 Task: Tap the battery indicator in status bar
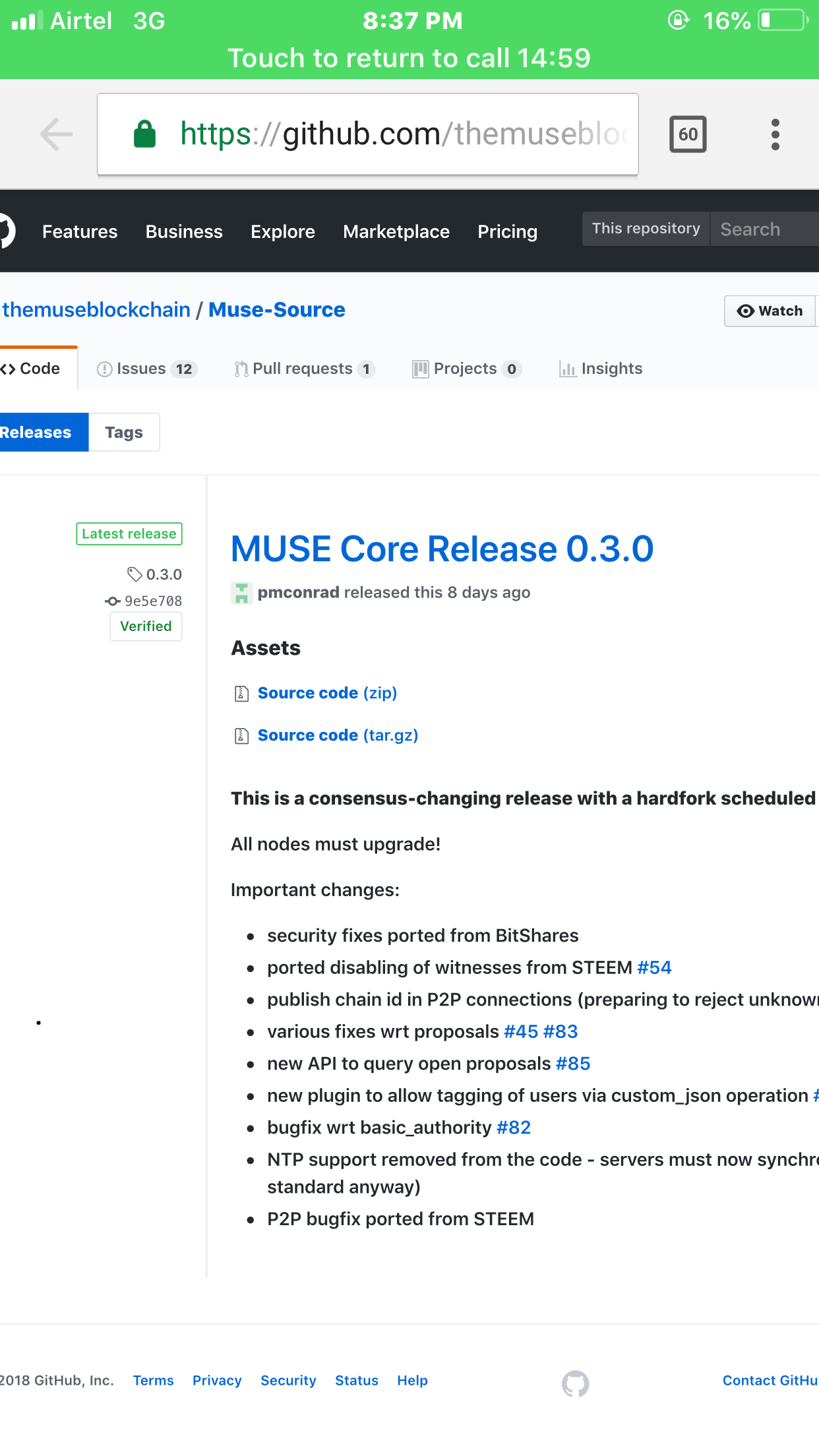coord(783,20)
